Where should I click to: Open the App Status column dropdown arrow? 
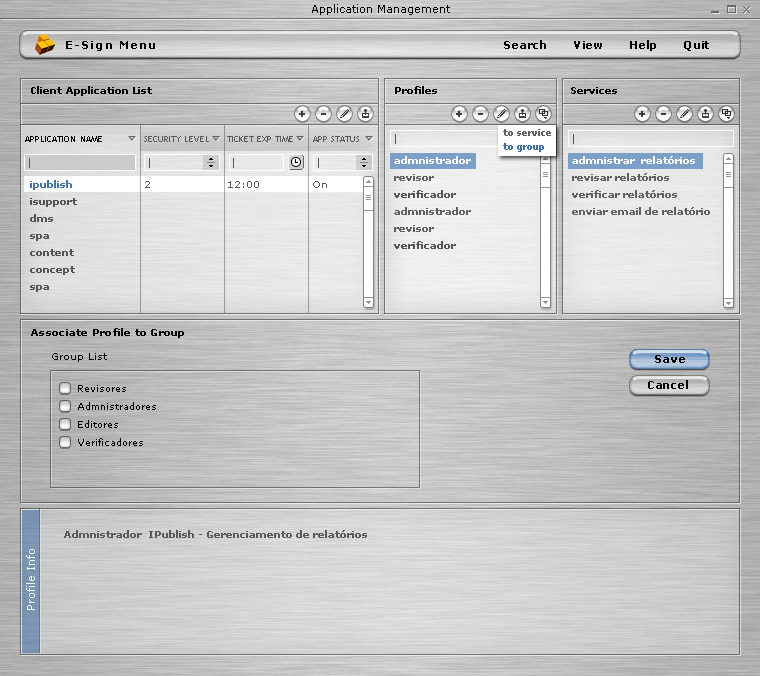[x=368, y=139]
